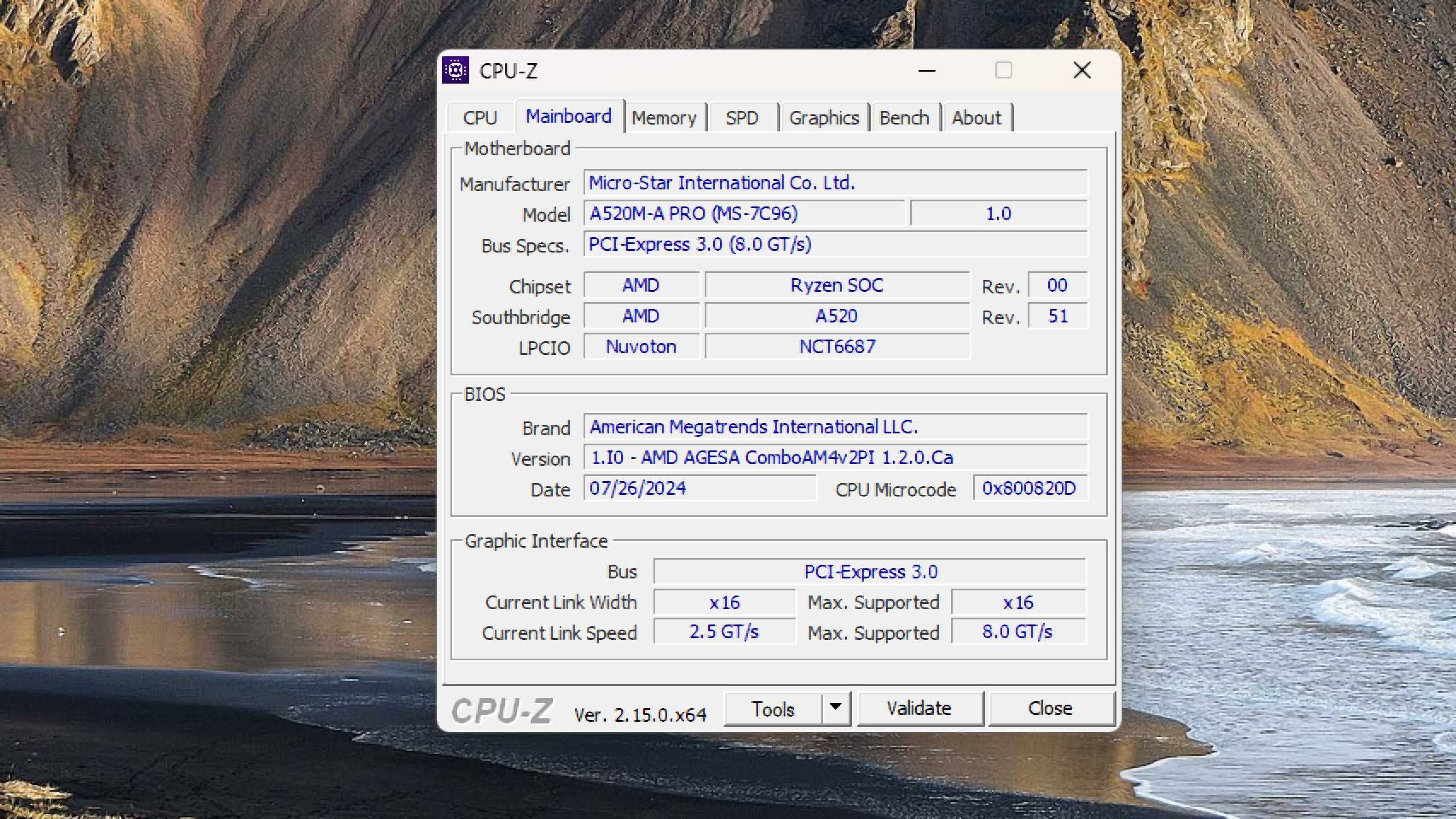
Task: Click Max. Supported speed value 8.0 GT/s
Action: pyautogui.click(x=1018, y=632)
